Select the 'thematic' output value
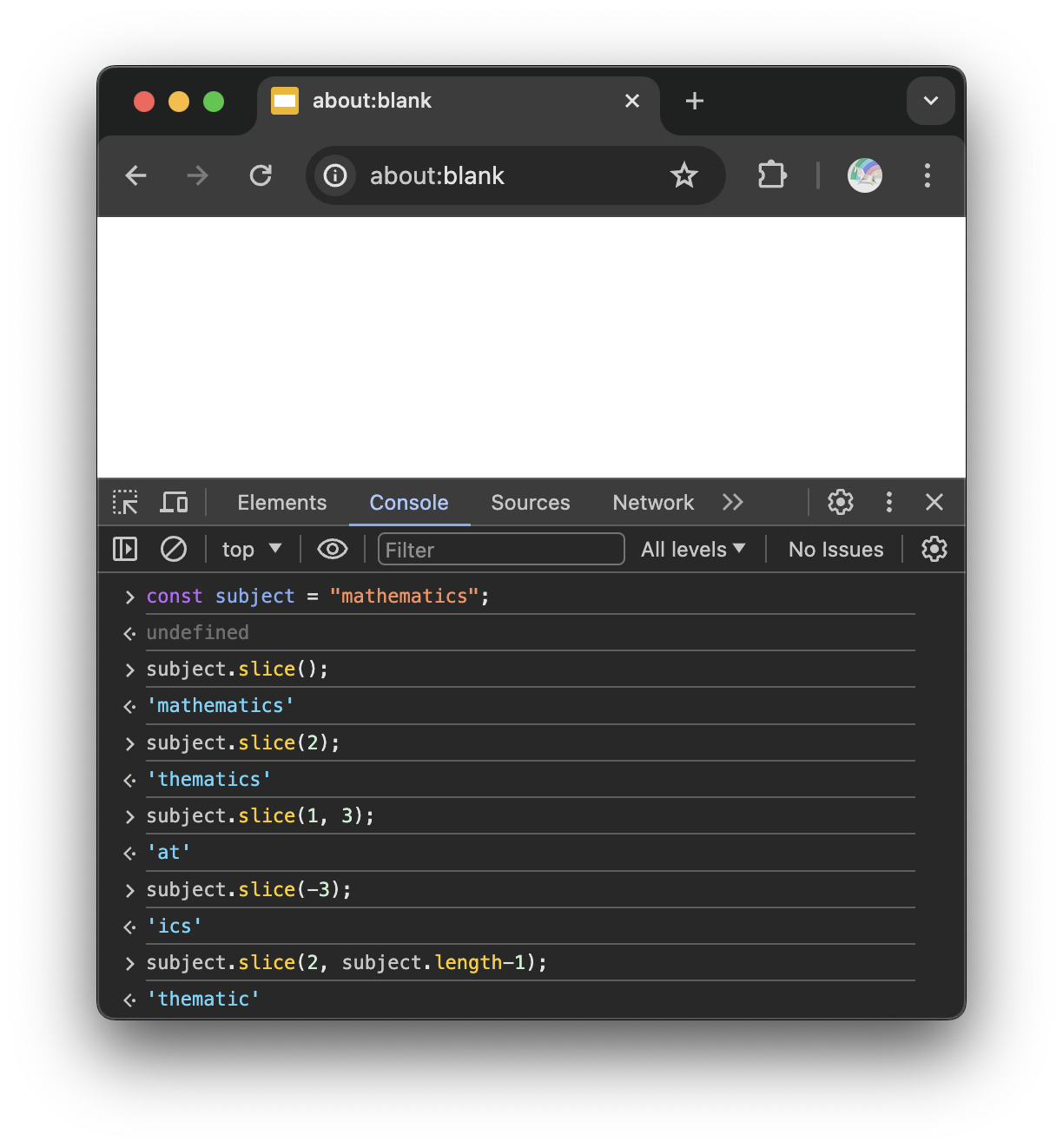Viewport: 1063px width, 1148px height. (202, 1000)
